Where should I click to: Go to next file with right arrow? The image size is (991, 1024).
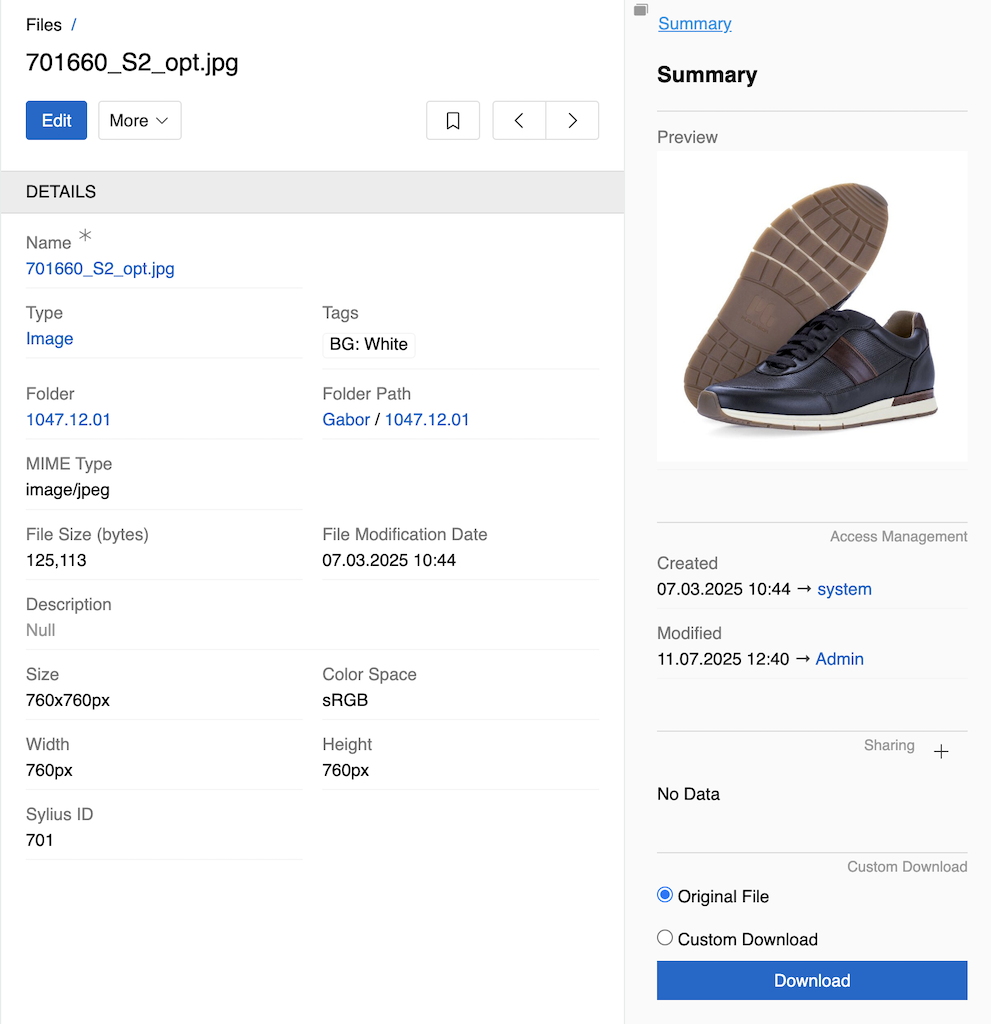(572, 121)
